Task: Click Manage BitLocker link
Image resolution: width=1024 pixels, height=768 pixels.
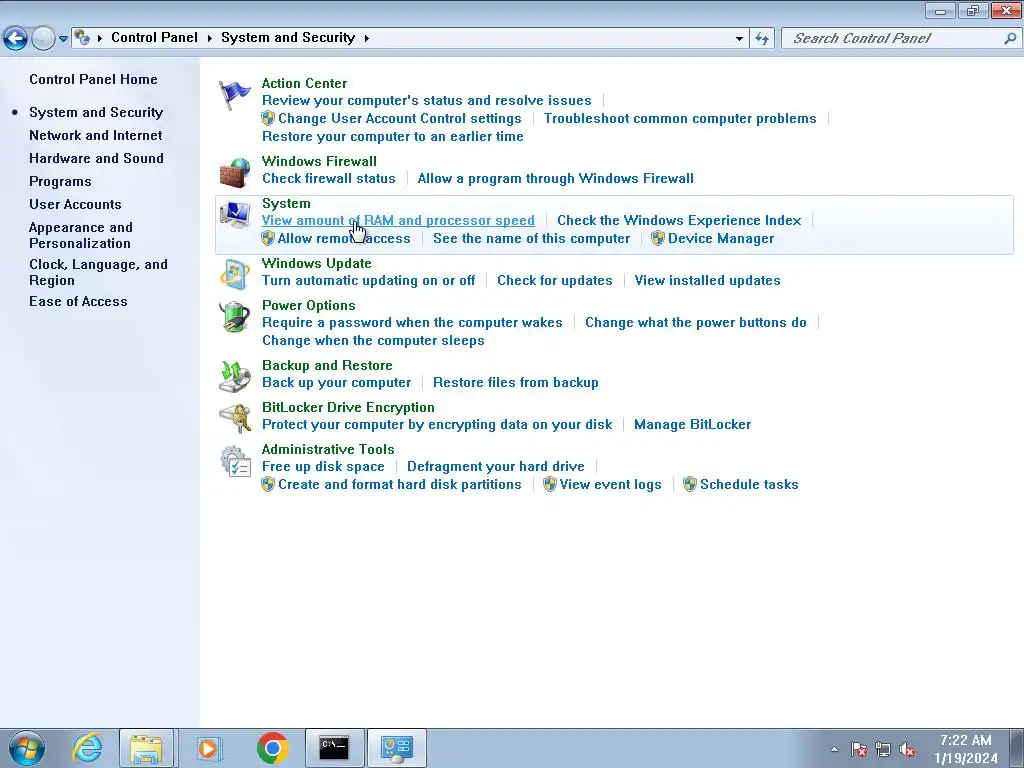Action: pyautogui.click(x=692, y=424)
